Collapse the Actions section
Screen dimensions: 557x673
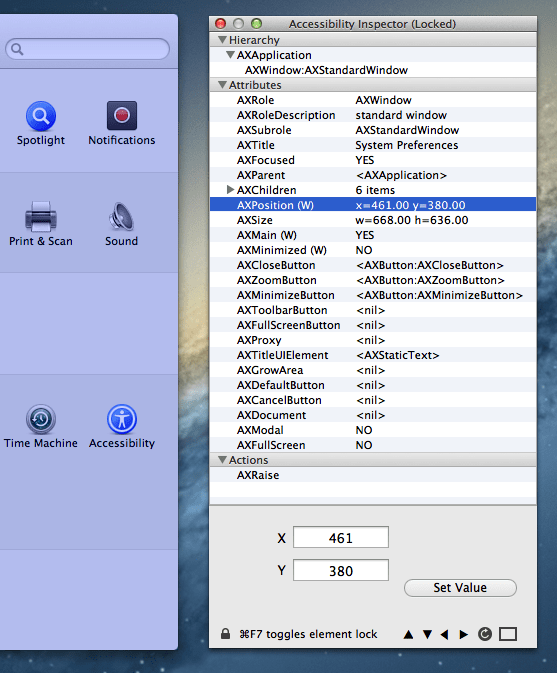point(222,460)
